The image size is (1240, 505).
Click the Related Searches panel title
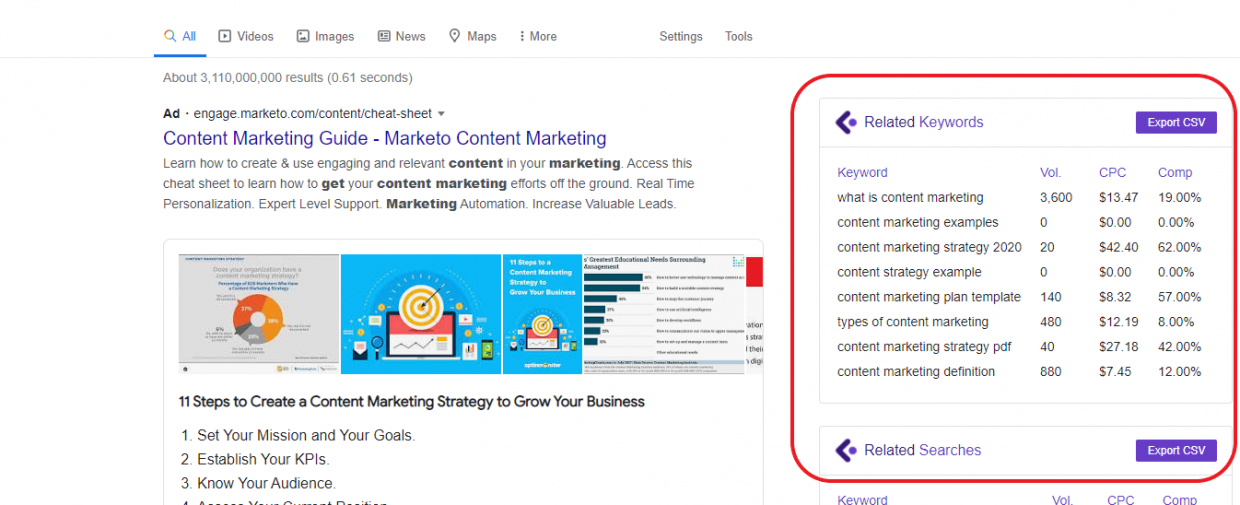[x=922, y=450]
